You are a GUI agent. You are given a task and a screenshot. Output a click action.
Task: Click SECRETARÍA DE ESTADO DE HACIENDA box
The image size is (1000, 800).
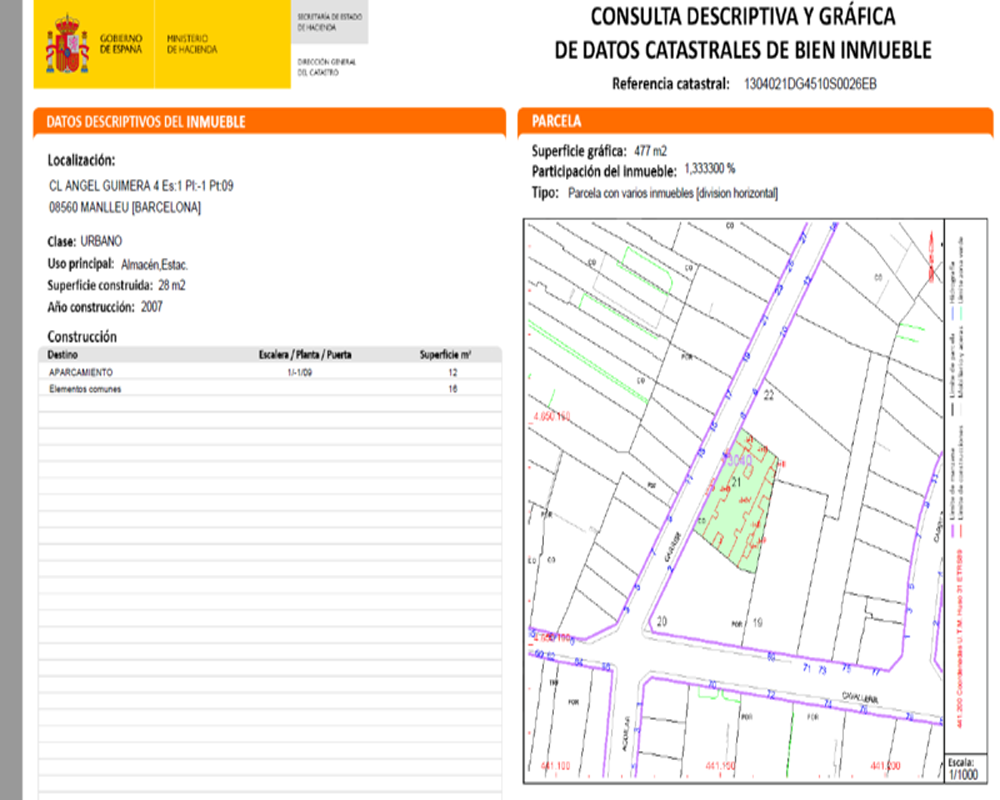330,22
